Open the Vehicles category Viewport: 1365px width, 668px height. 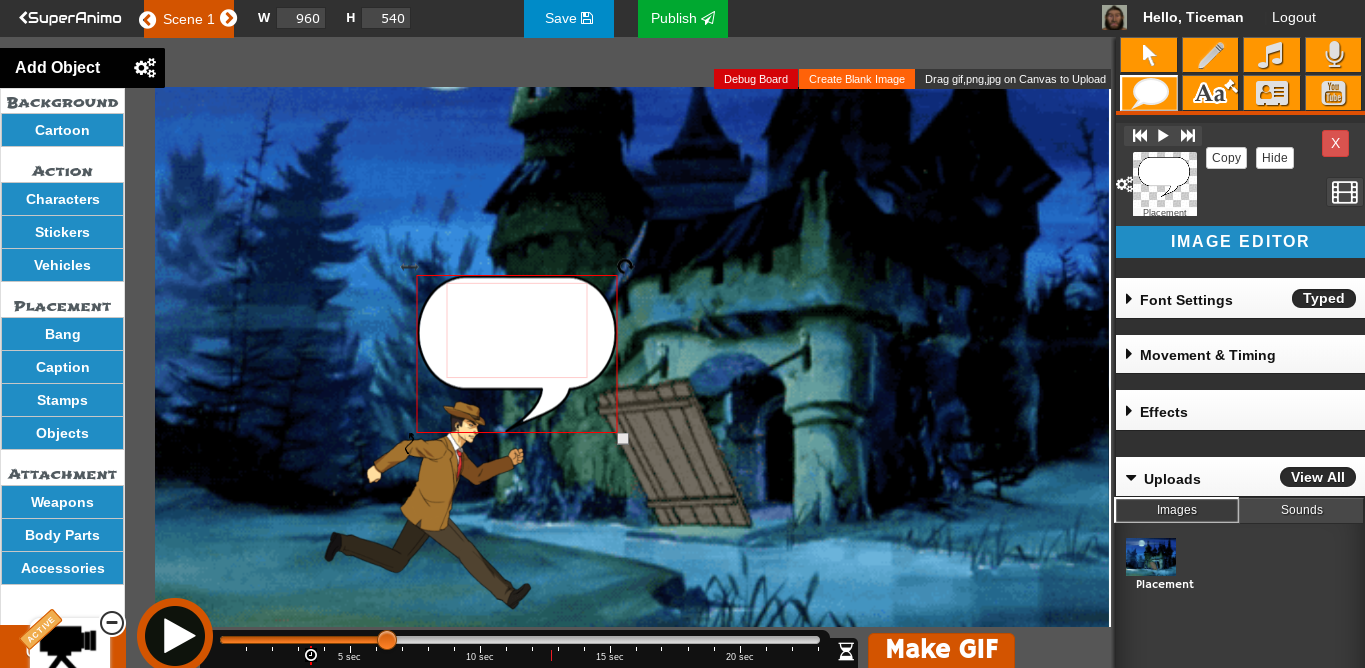tap(62, 265)
